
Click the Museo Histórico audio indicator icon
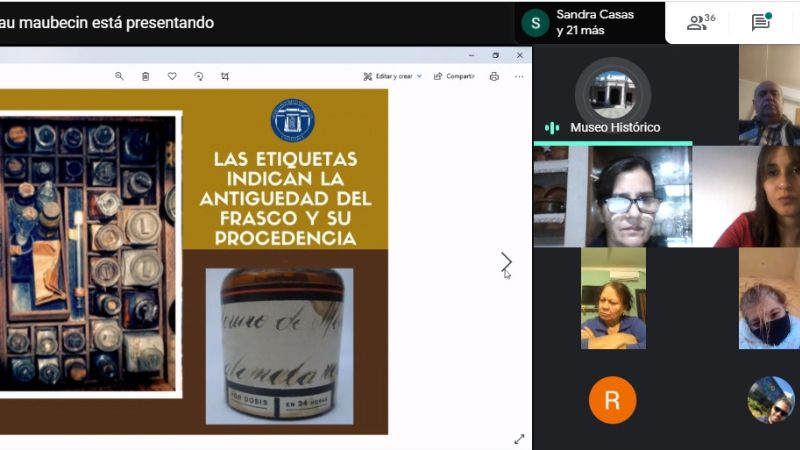(x=552, y=128)
